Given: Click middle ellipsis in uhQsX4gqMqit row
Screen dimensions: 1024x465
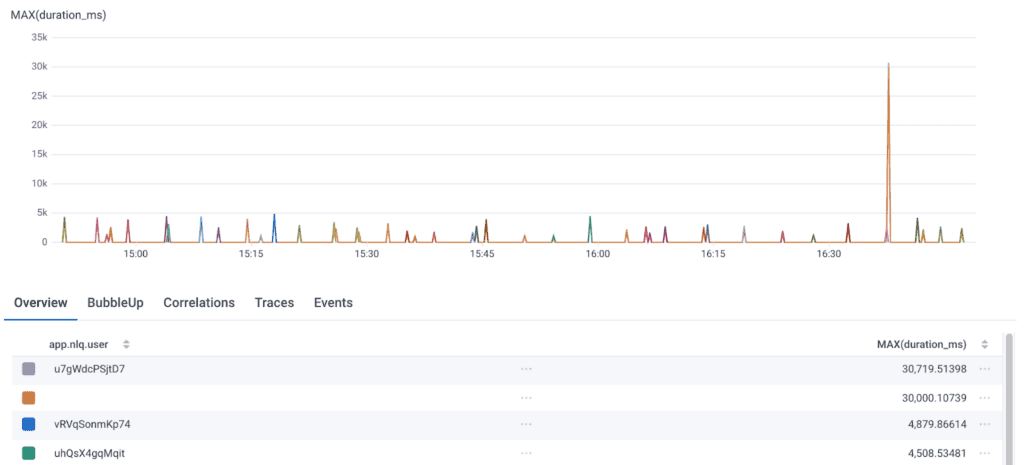Looking at the screenshot, I should tap(526, 453).
